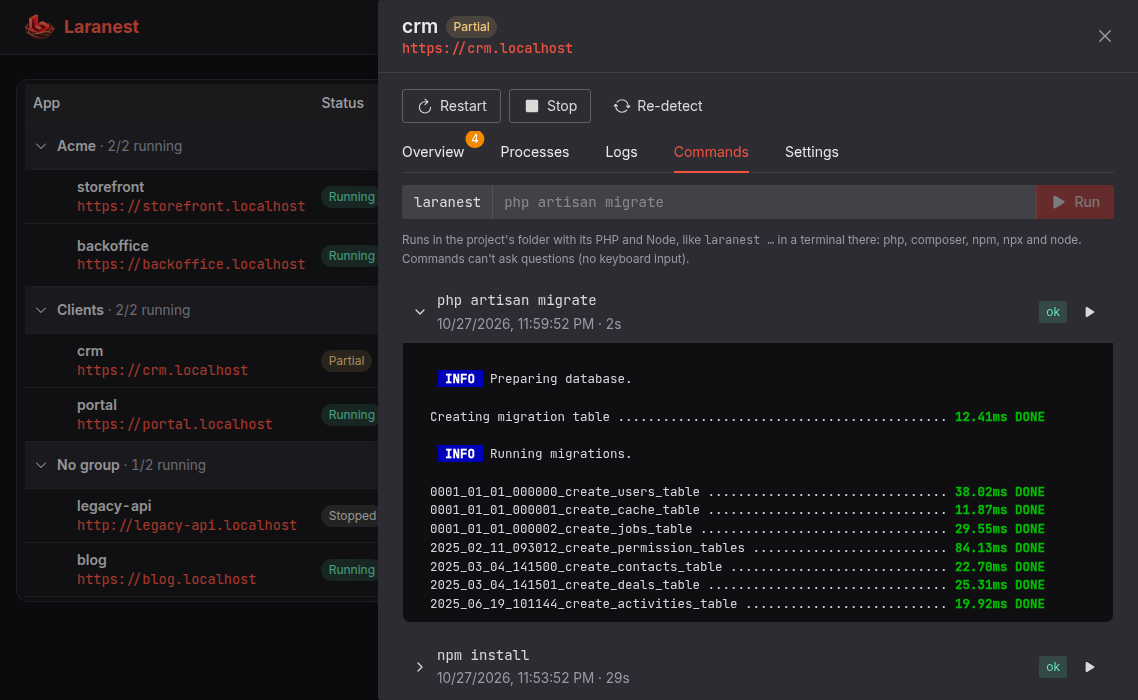Screen dimensions: 1138x700
Task: Focus the php artisan migrate command input
Action: click(x=764, y=202)
